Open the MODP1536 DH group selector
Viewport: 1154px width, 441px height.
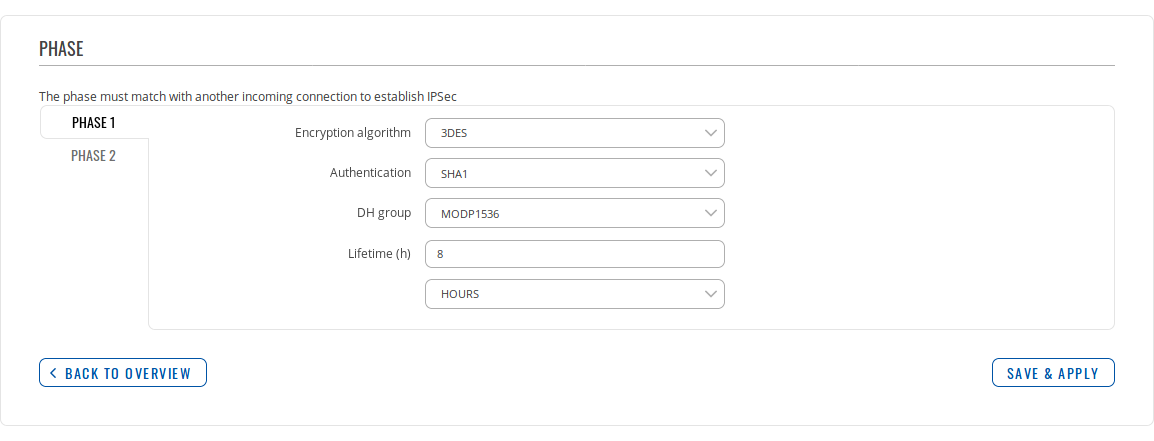(574, 213)
